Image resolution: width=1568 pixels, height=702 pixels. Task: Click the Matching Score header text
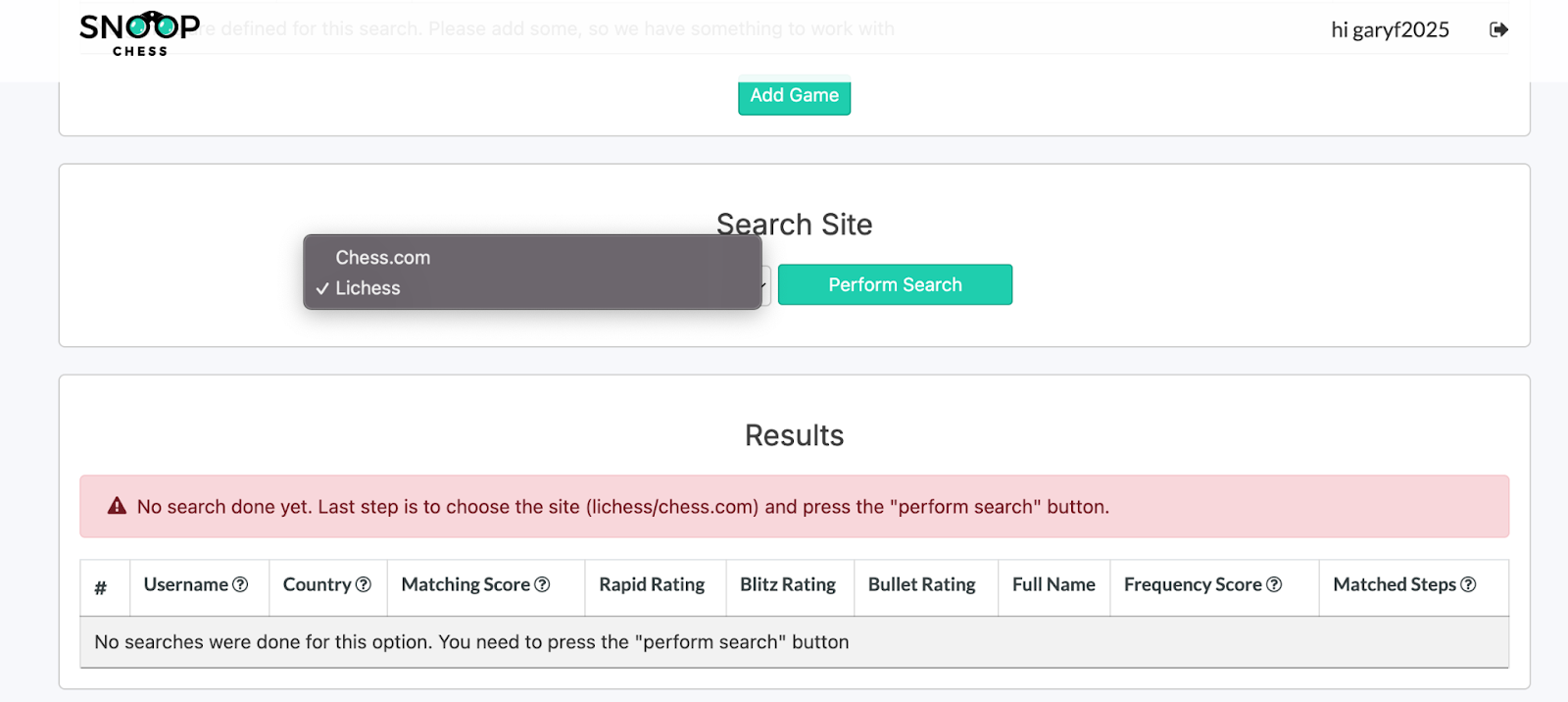point(465,584)
